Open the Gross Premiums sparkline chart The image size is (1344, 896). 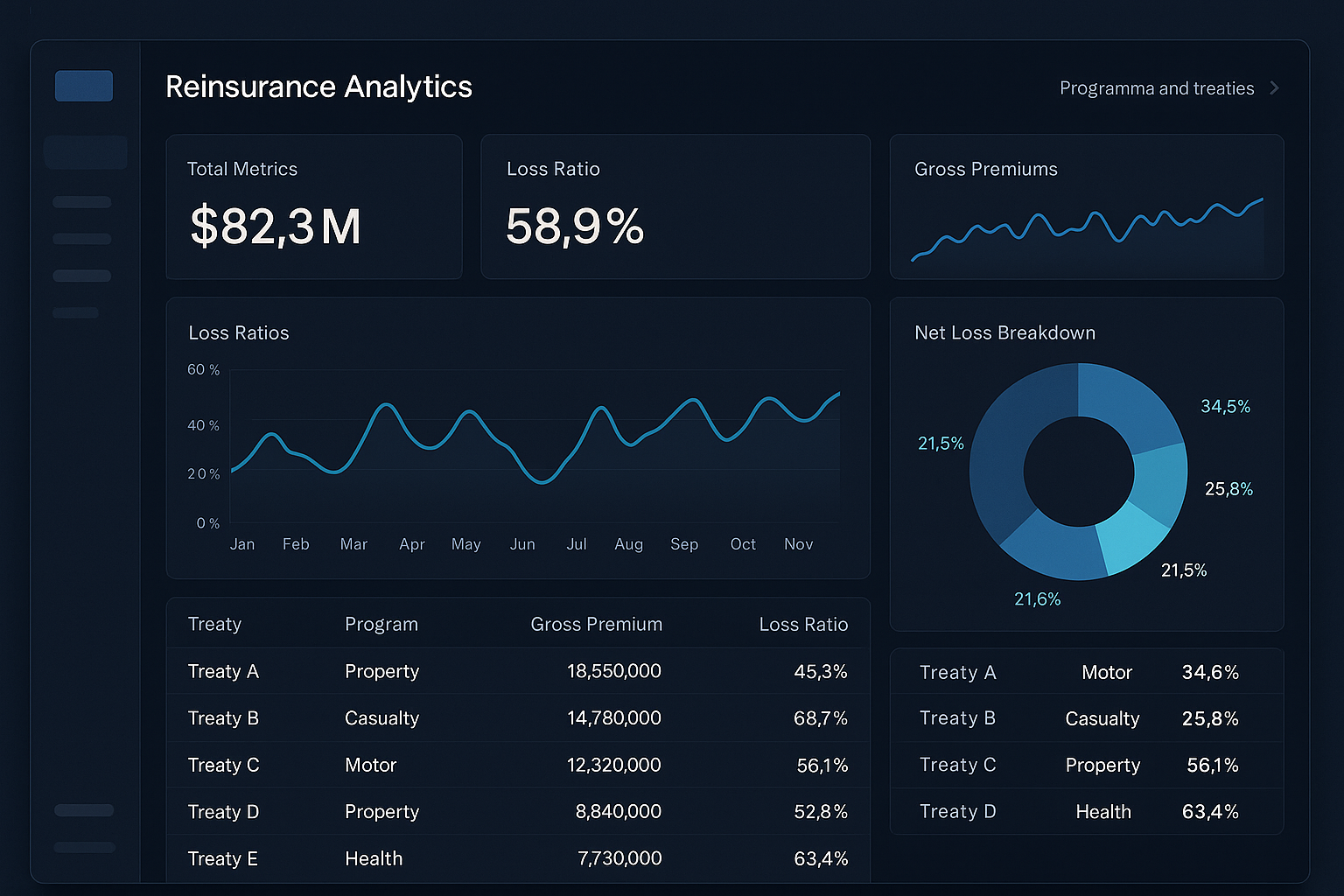tap(1087, 229)
